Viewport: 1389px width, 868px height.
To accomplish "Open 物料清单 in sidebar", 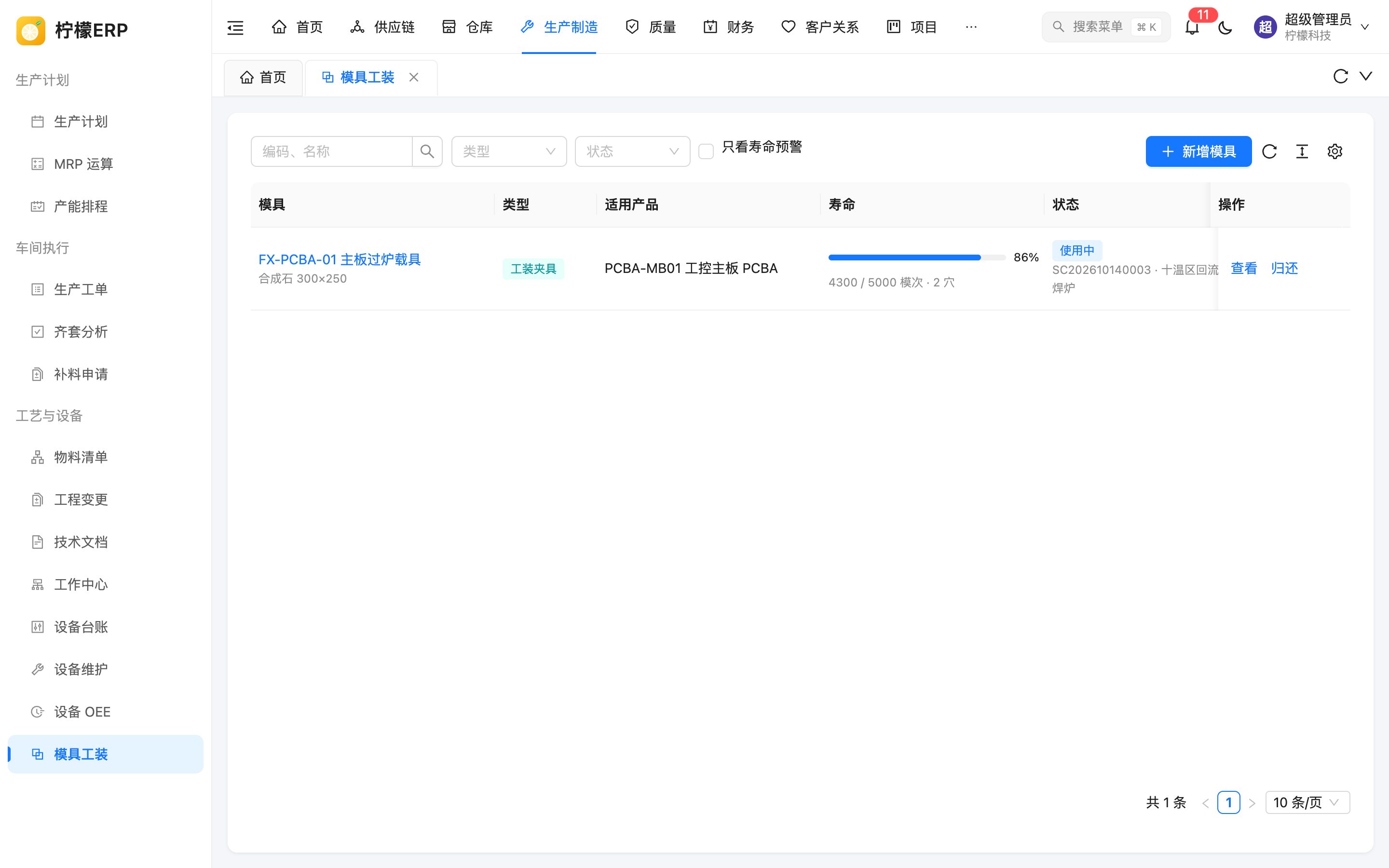I will [x=106, y=457].
